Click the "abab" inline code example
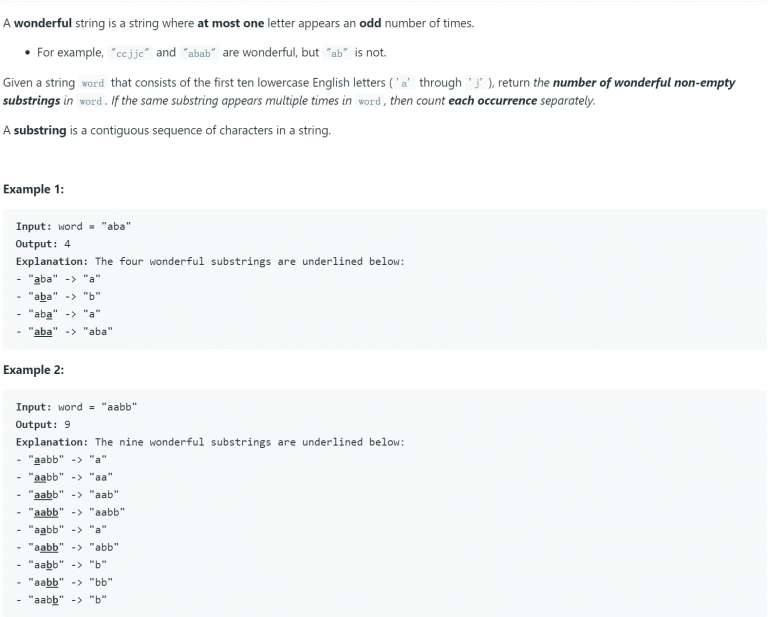The height and width of the screenshot is (617, 768). [199, 53]
